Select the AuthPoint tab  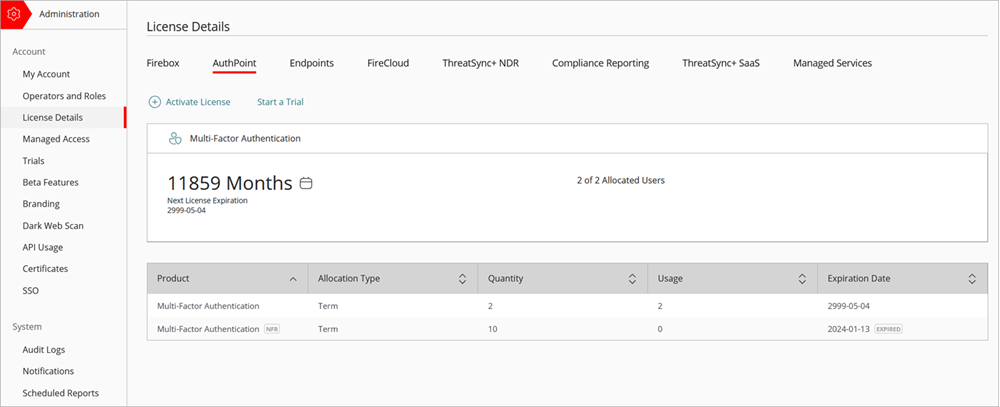[235, 63]
